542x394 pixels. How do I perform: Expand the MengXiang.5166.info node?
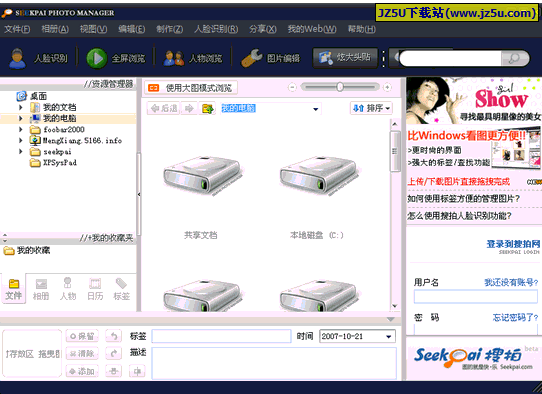pyautogui.click(x=21, y=140)
